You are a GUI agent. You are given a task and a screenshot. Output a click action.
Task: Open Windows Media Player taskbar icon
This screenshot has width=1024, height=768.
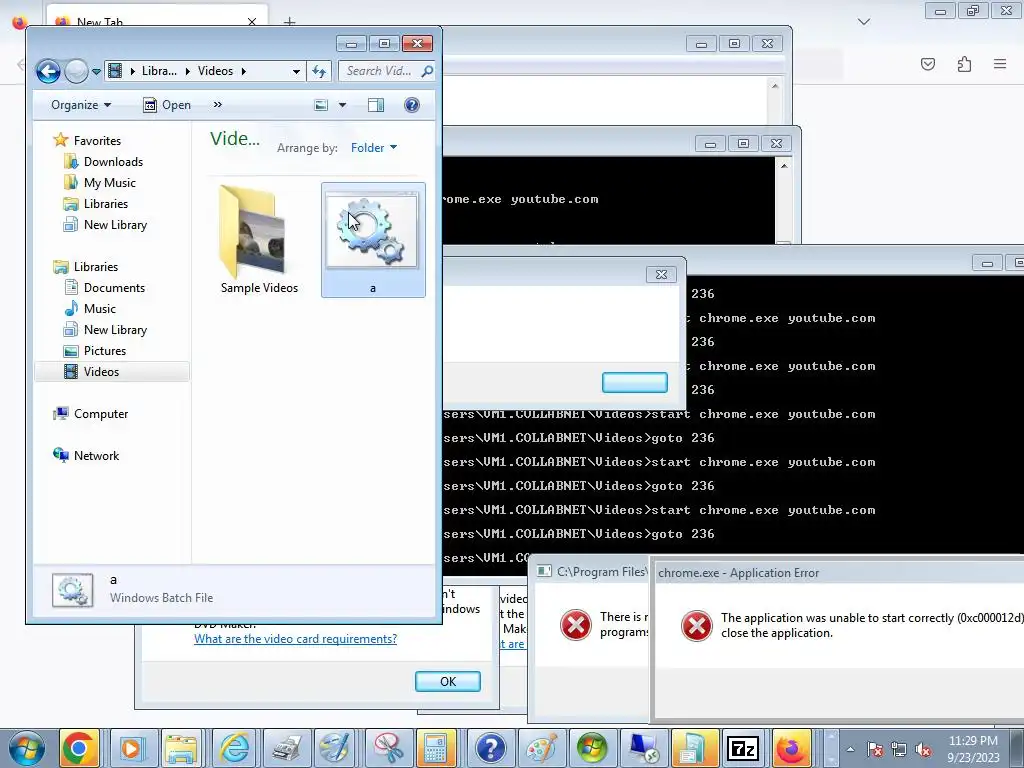tap(131, 748)
